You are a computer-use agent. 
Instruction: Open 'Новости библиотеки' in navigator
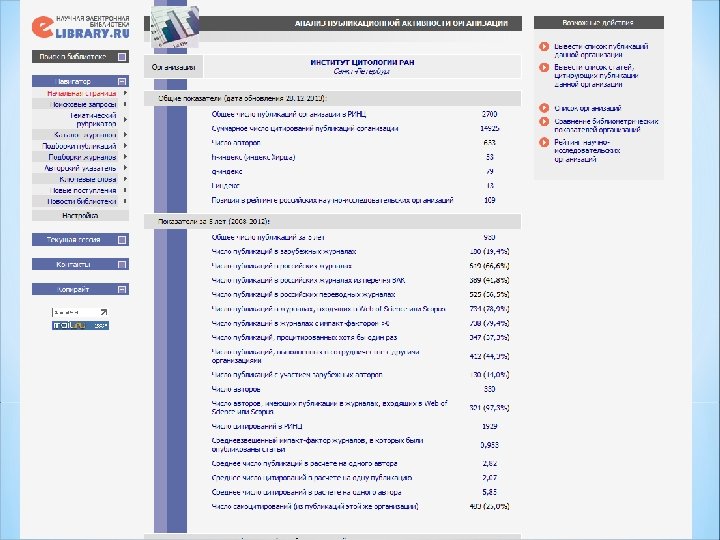(82, 201)
